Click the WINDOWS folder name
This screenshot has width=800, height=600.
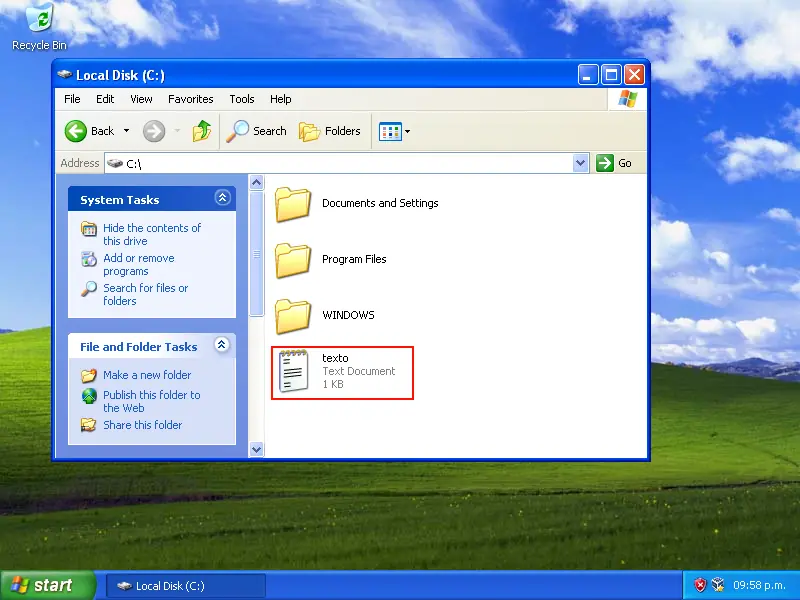(348, 315)
